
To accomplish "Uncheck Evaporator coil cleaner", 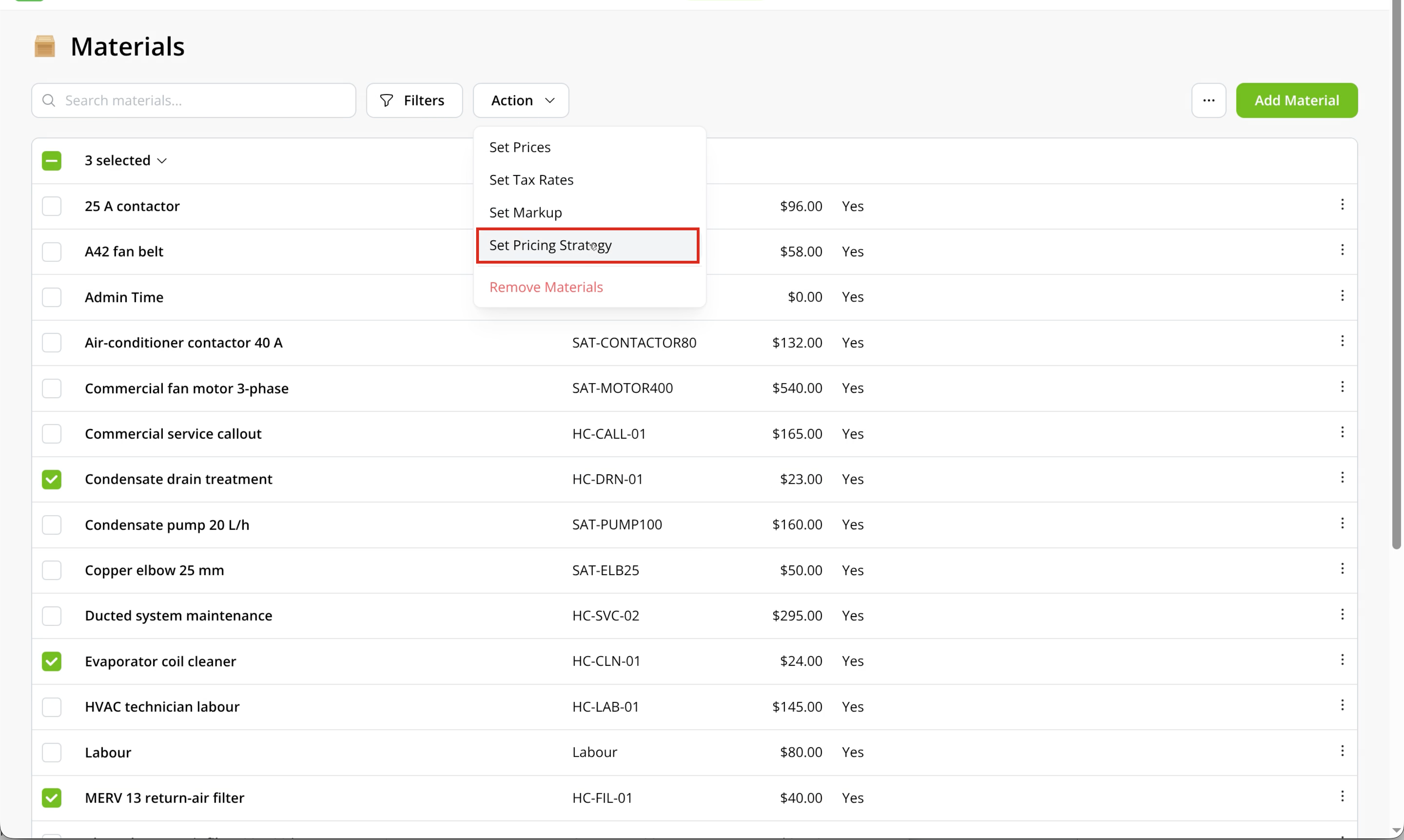I will coord(52,662).
